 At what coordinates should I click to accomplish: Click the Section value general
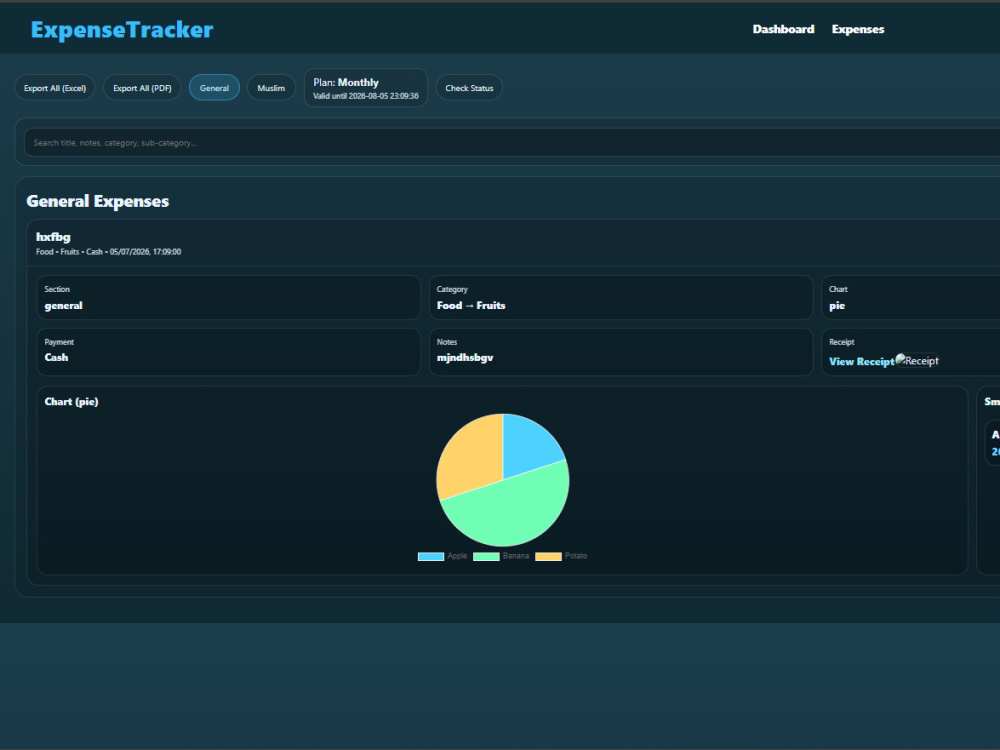point(64,305)
